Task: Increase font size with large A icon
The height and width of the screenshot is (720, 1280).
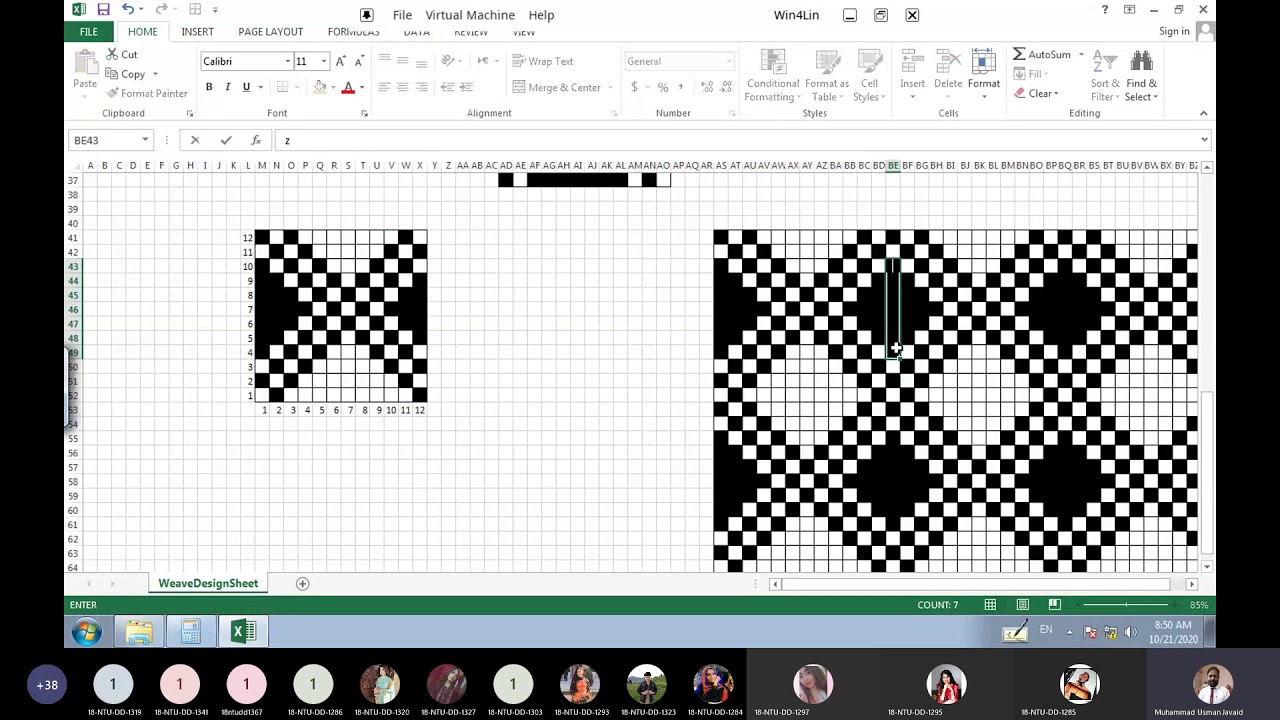Action: coord(340,62)
